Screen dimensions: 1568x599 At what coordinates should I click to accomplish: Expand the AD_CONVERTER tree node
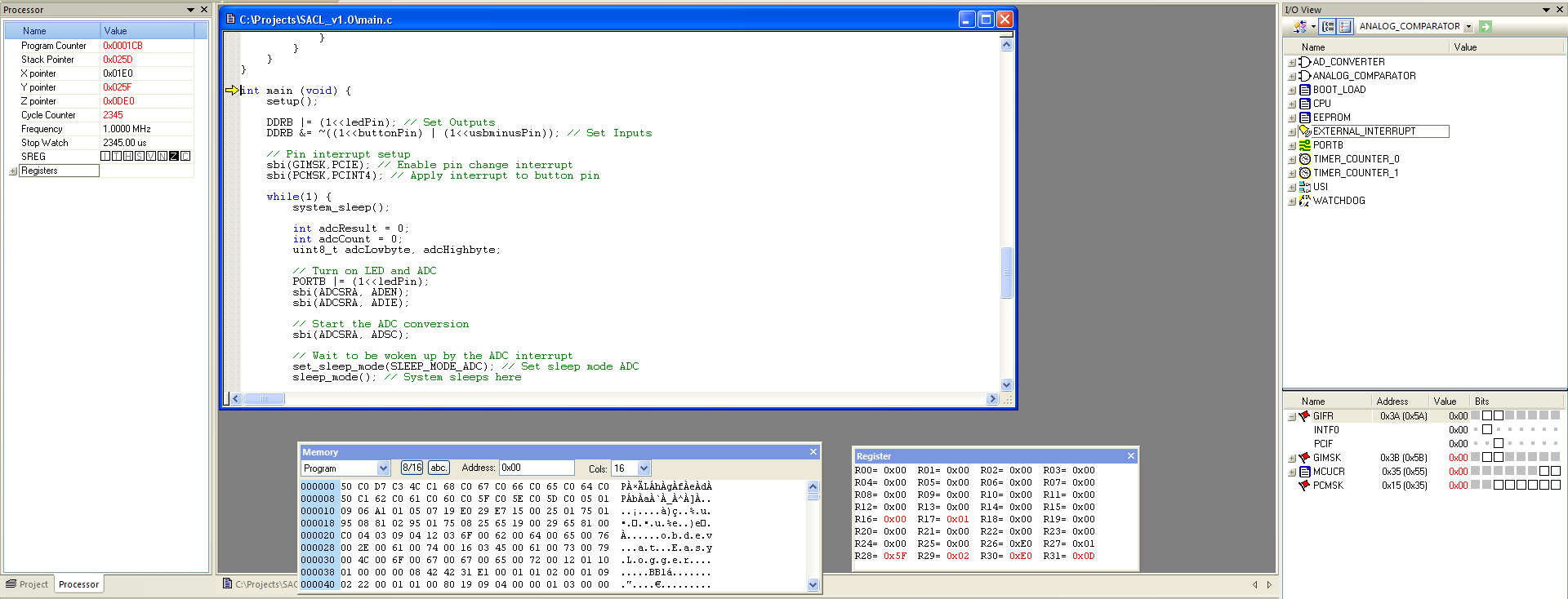click(1292, 63)
